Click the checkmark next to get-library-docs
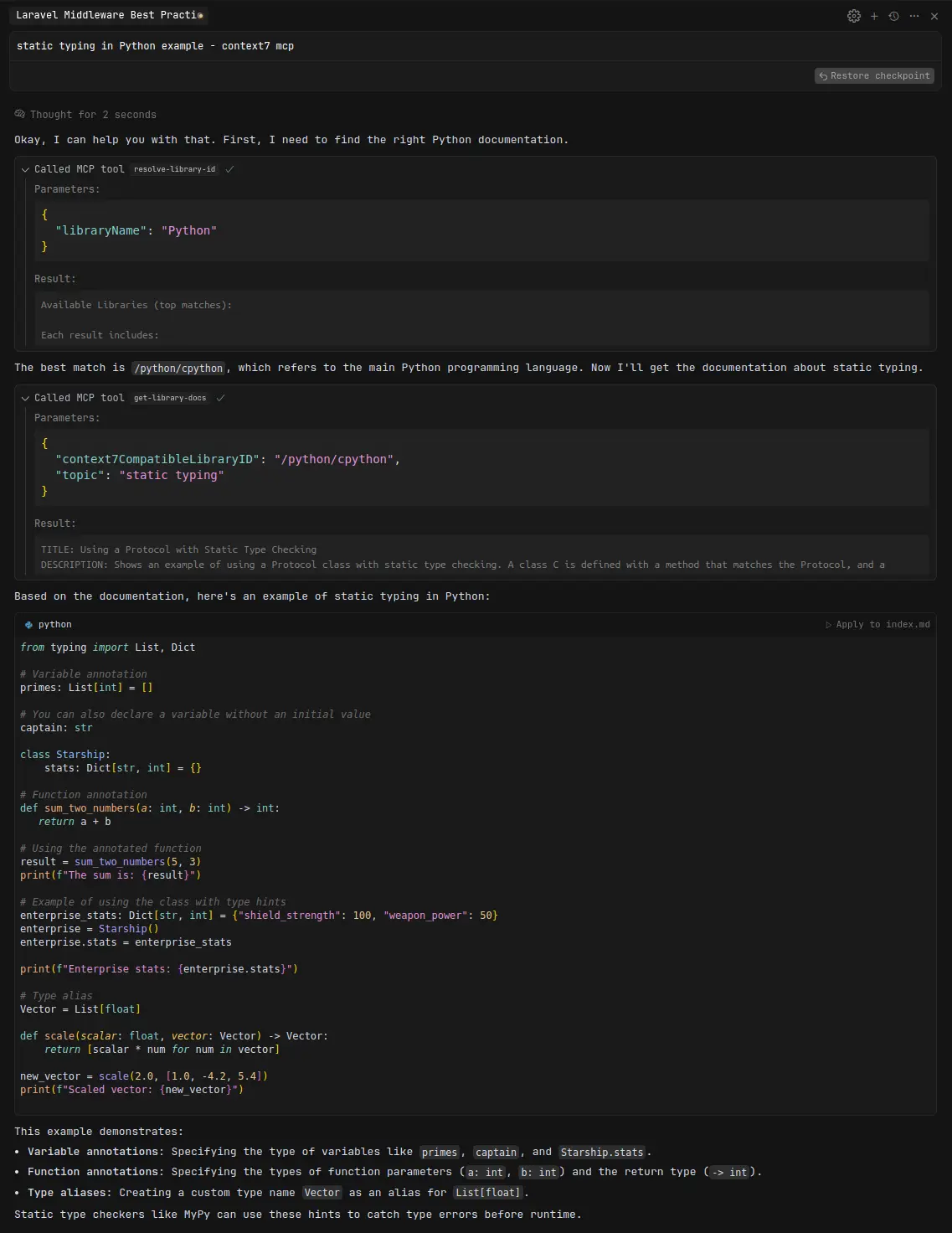Screen dimensions: 952x1233 [221, 398]
